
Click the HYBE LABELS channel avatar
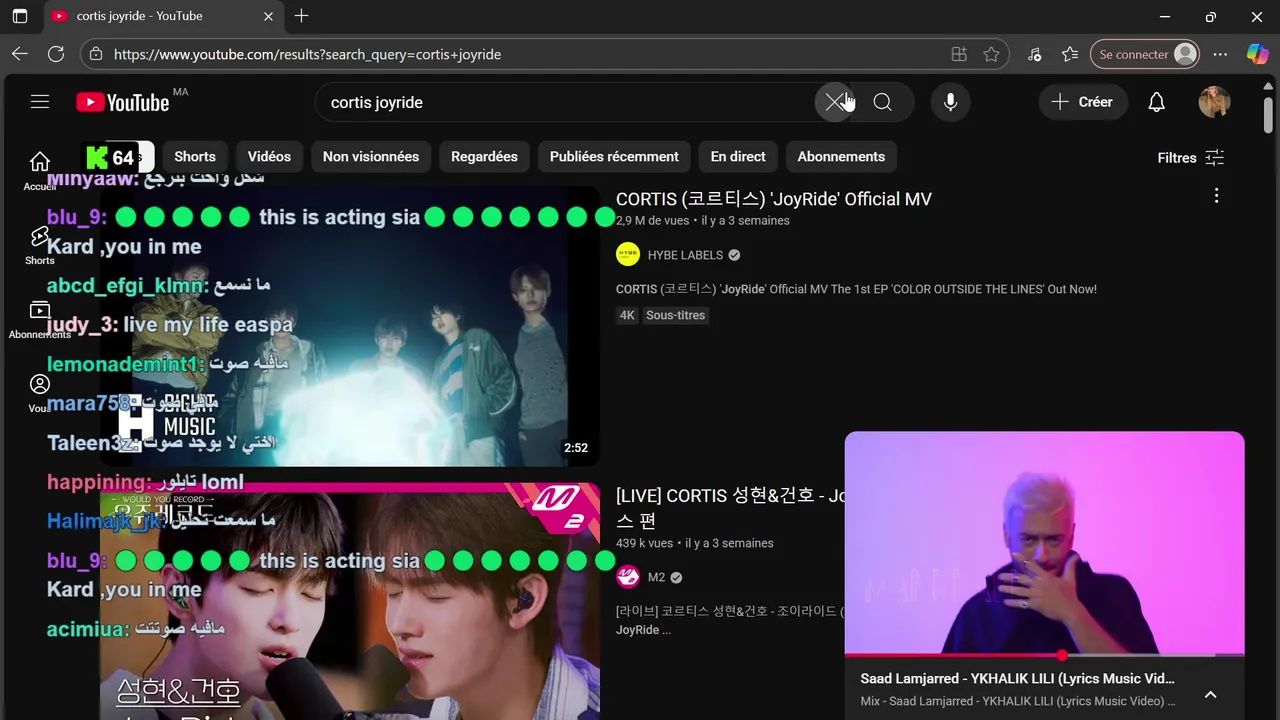click(x=628, y=255)
